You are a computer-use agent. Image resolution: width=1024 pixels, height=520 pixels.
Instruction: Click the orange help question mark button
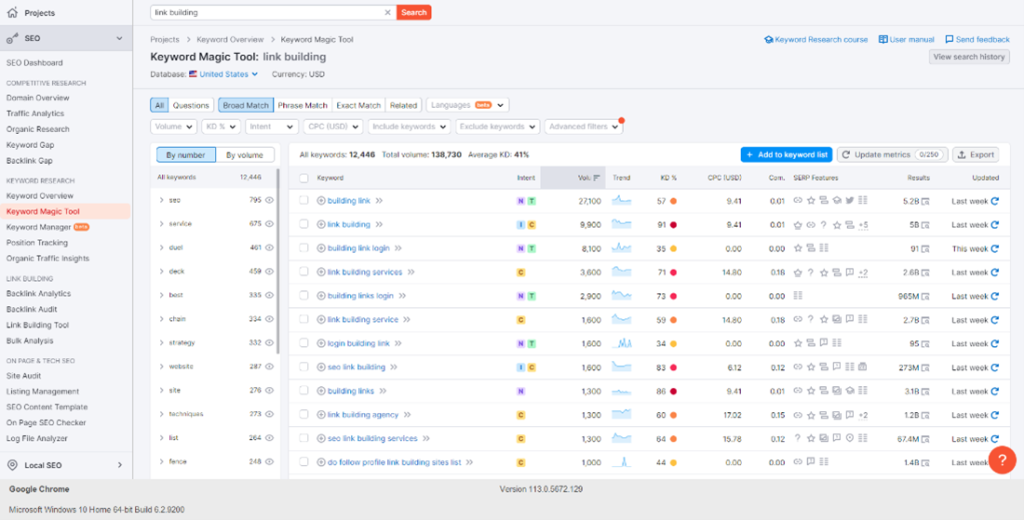[x=1002, y=460]
